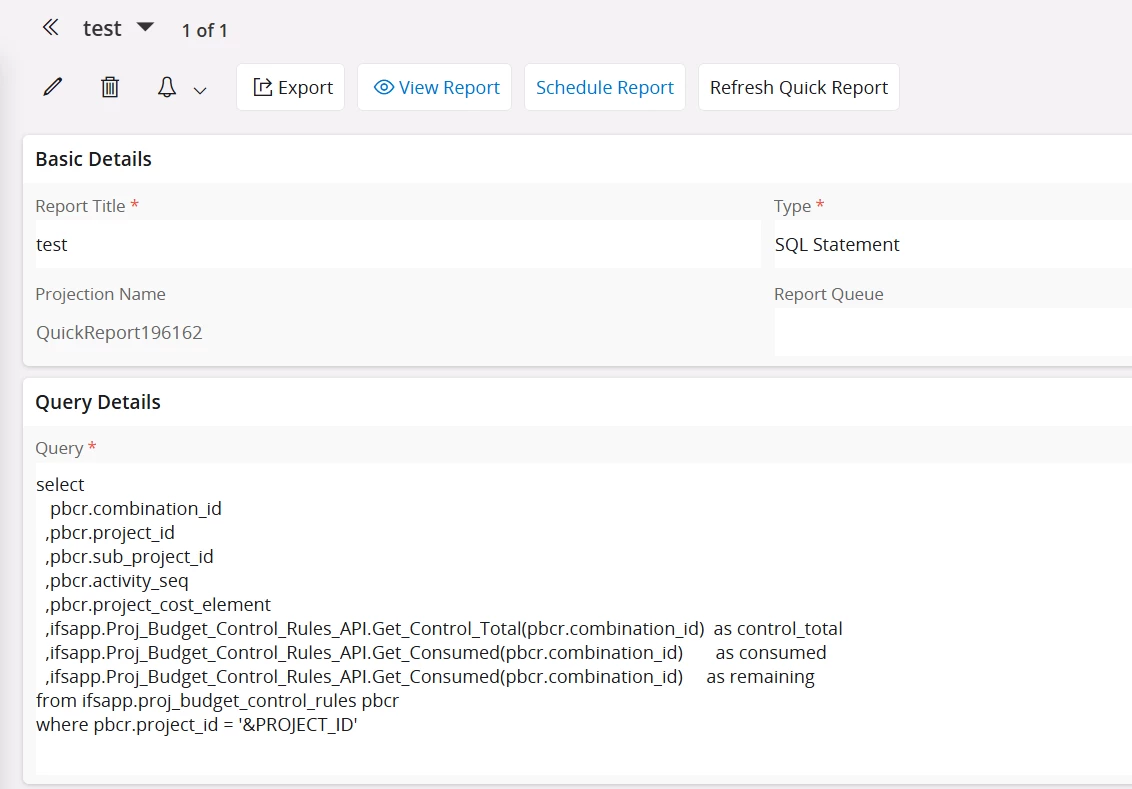Image resolution: width=1132 pixels, height=789 pixels.
Task: Focus the empty Report Queue field
Action: tap(950, 333)
